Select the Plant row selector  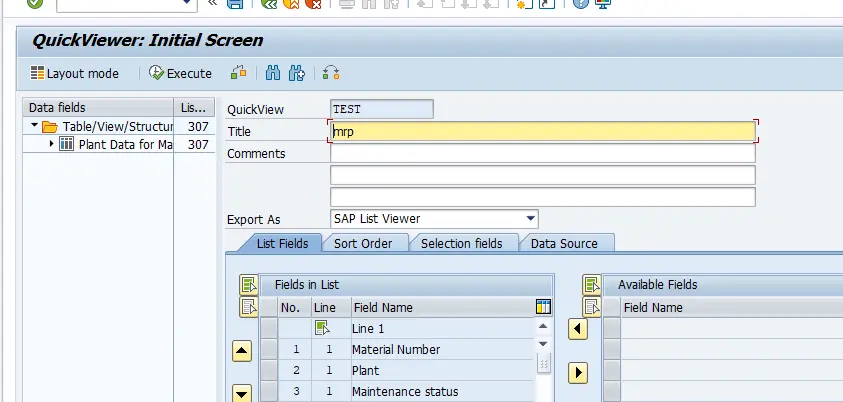tap(269, 371)
